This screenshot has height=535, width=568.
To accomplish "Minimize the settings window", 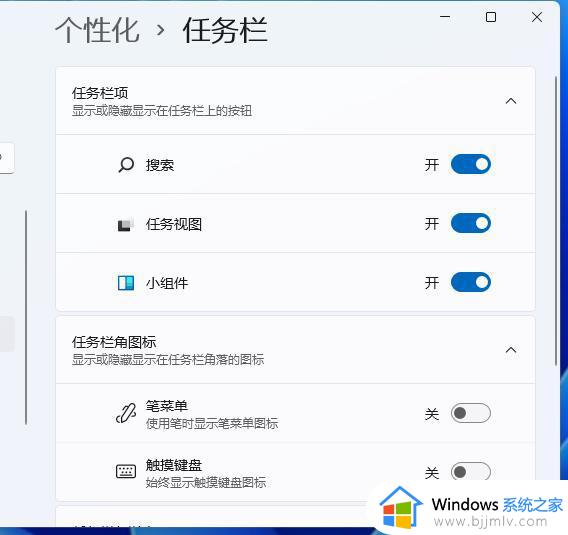I will coord(445,17).
